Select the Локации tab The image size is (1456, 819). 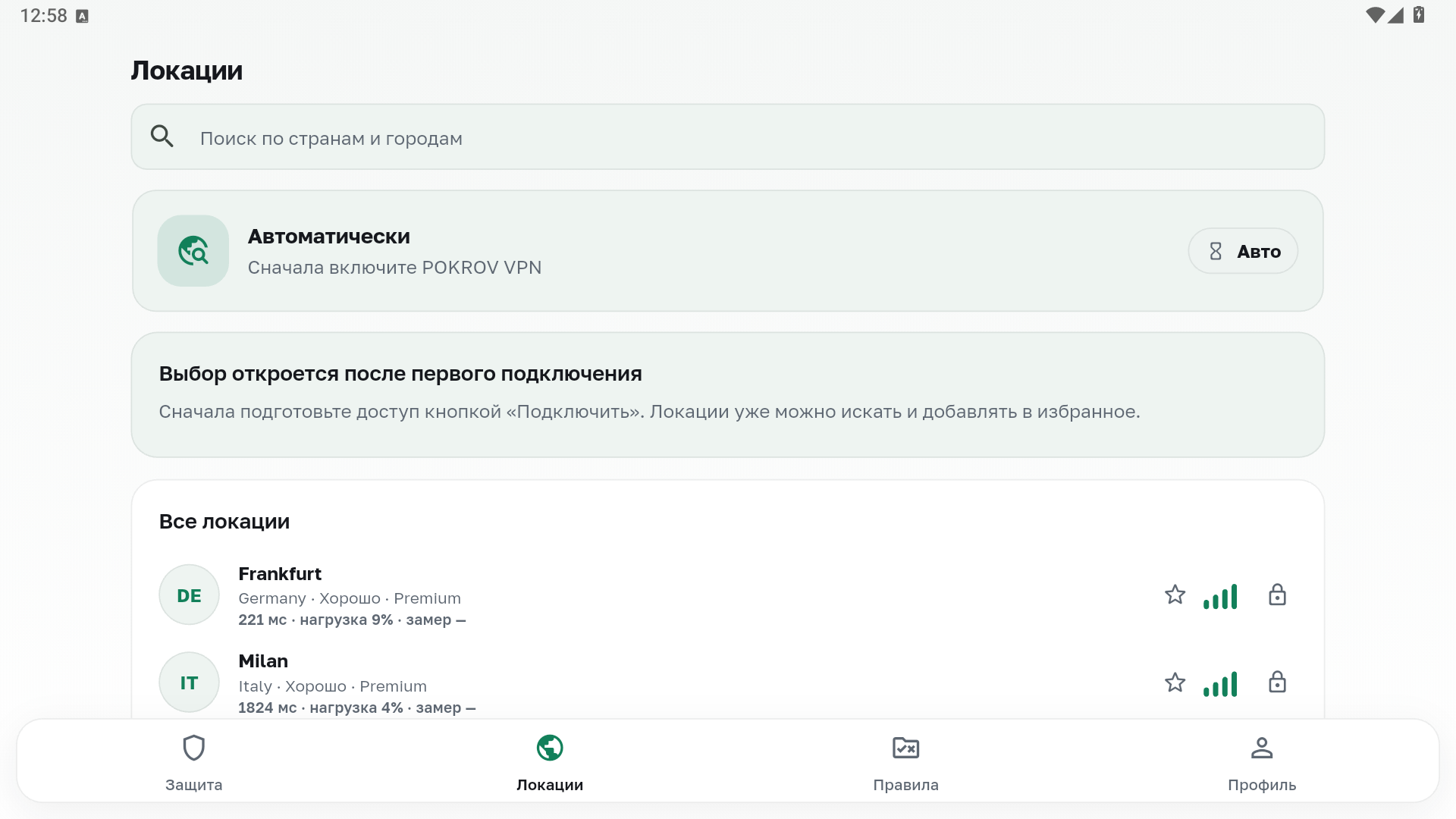point(550,762)
